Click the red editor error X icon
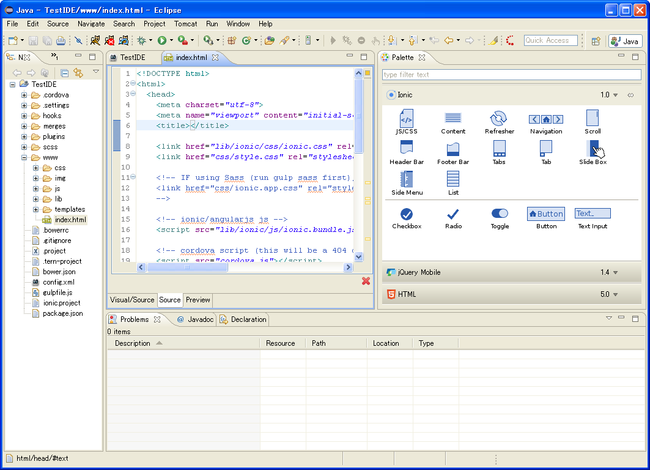Image resolution: width=650 pixels, height=470 pixels. pyautogui.click(x=366, y=281)
